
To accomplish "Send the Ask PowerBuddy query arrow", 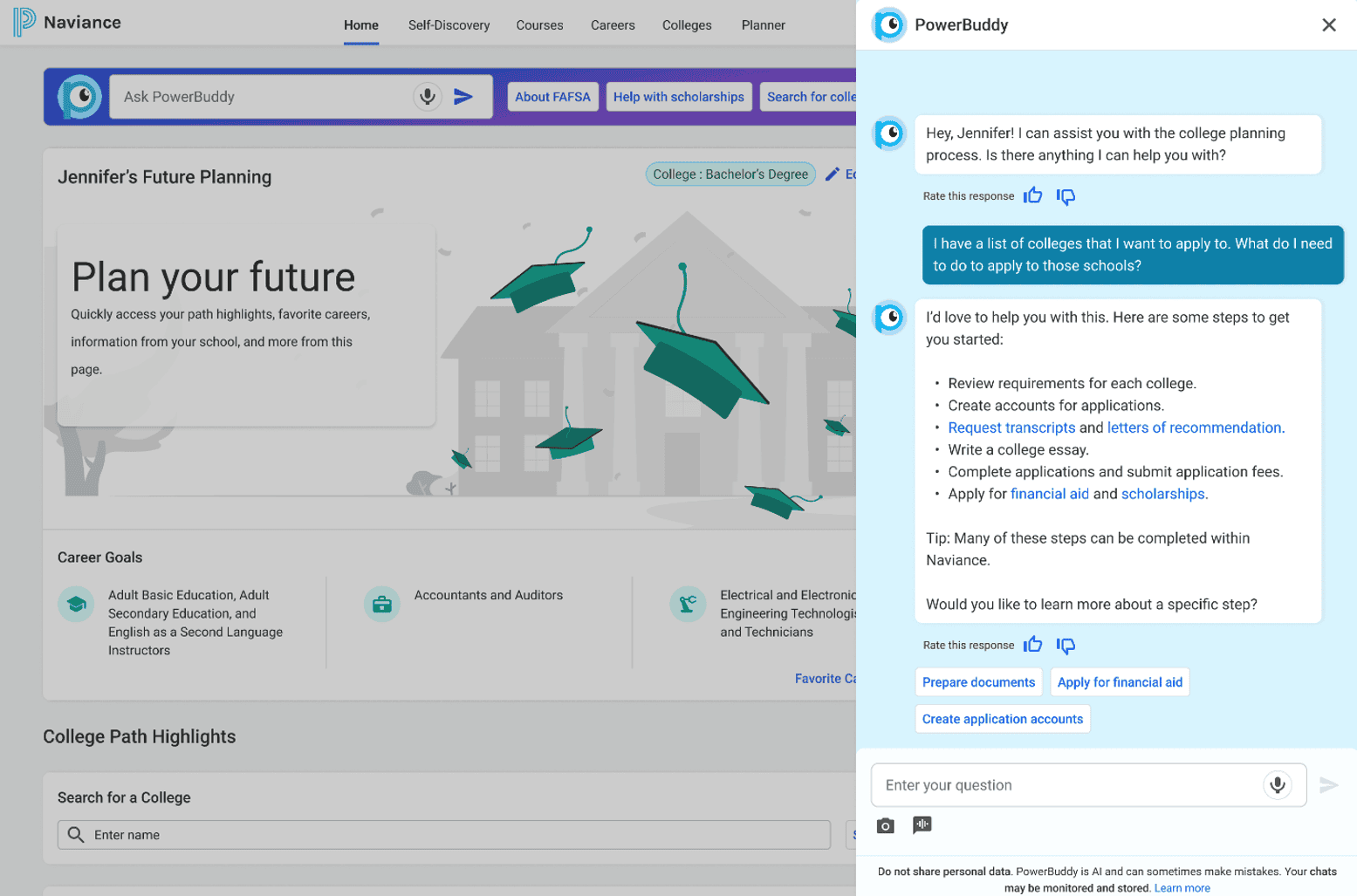I will (463, 97).
